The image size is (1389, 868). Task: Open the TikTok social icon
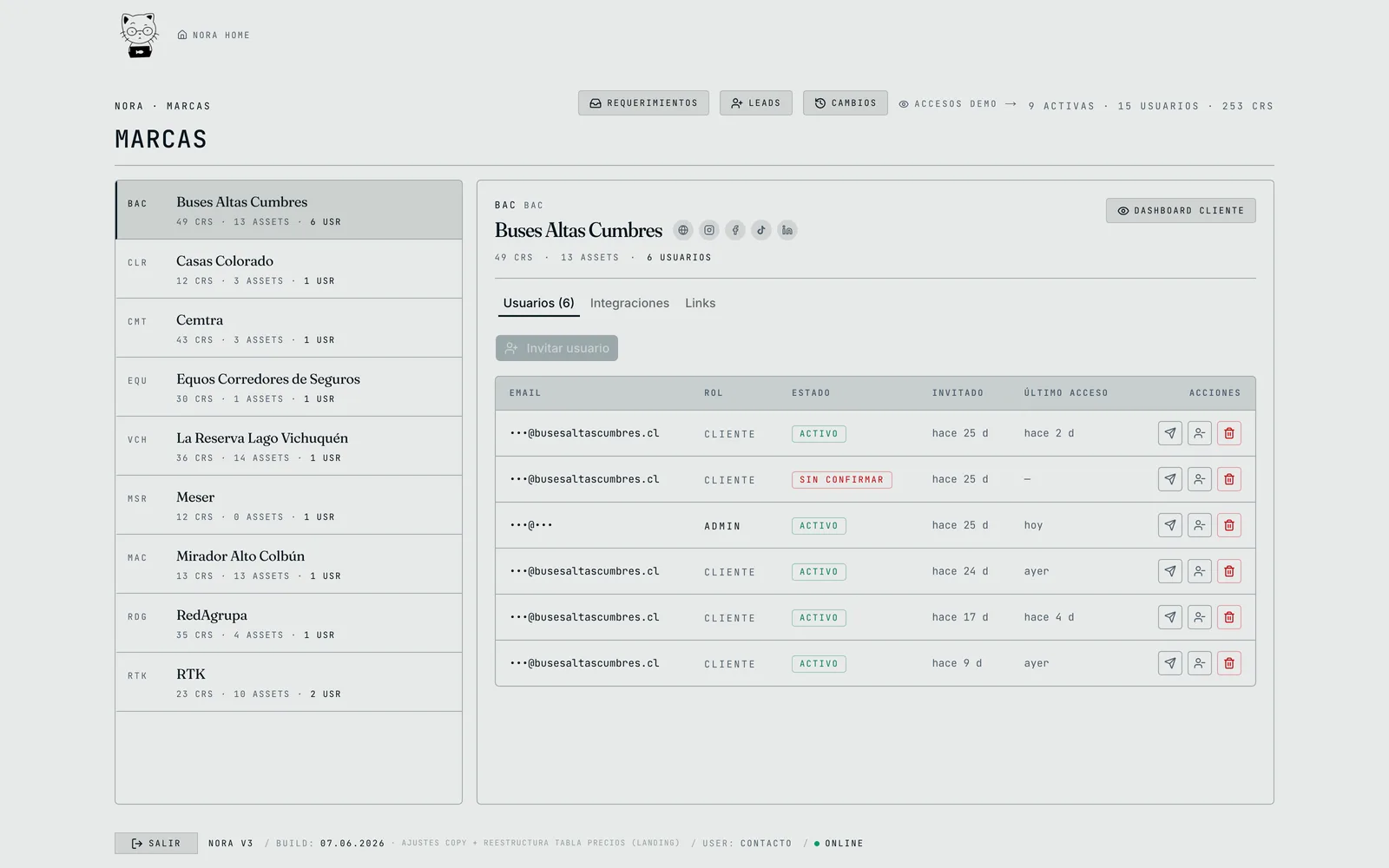pos(761,230)
